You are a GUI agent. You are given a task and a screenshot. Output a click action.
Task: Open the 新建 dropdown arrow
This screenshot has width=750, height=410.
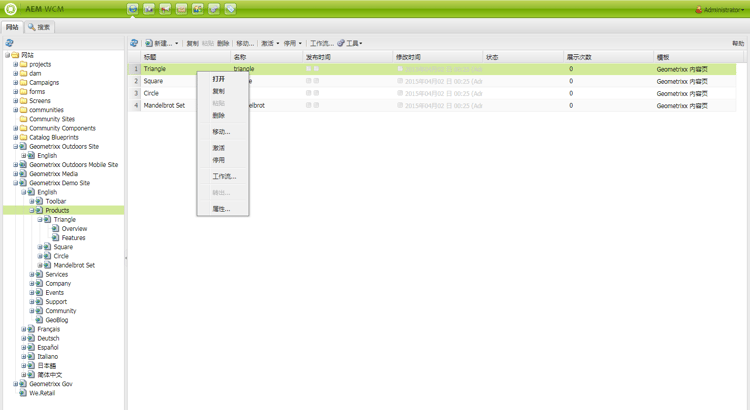[x=176, y=44]
